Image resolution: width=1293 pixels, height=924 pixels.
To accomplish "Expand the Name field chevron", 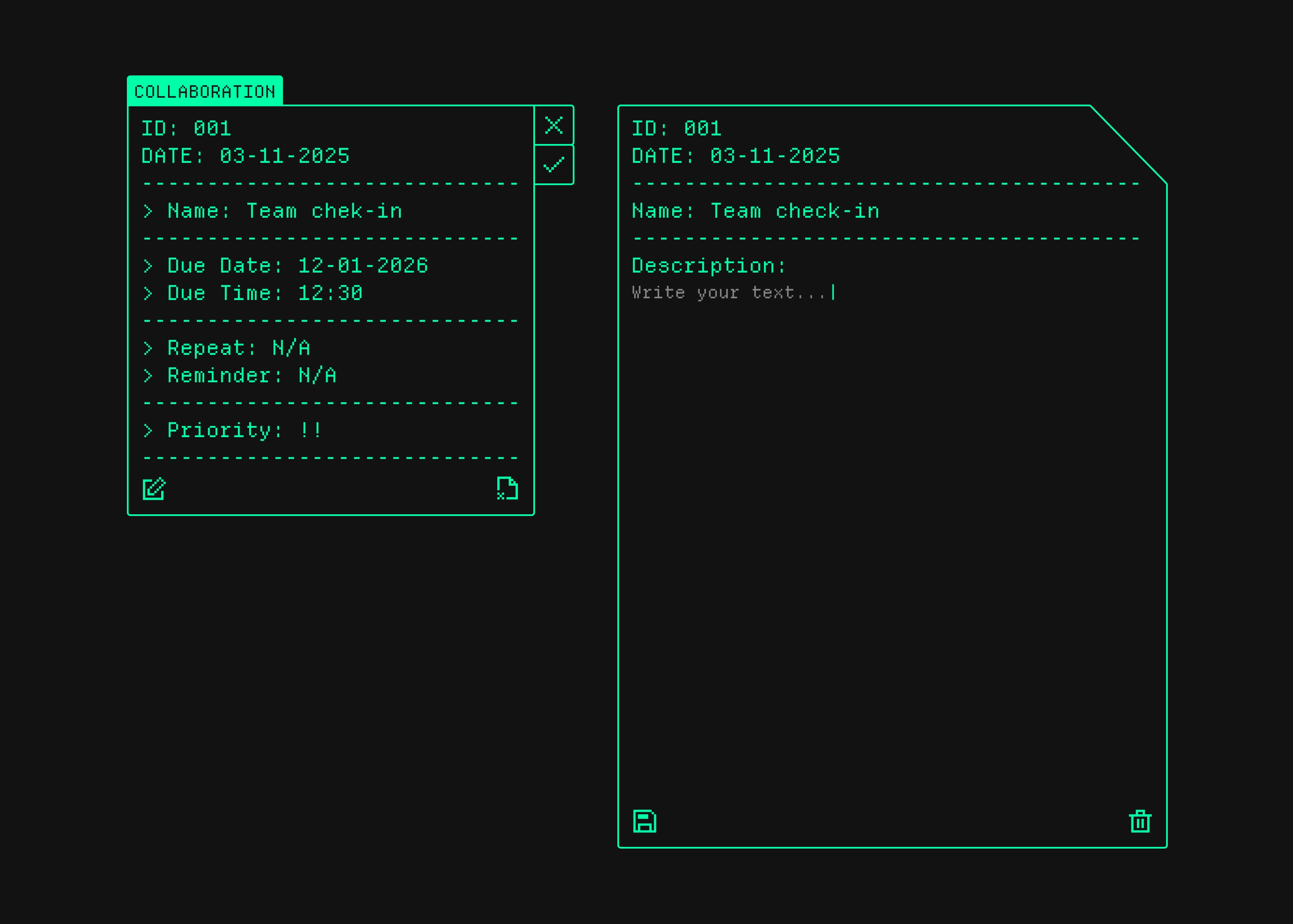I will [x=148, y=212].
